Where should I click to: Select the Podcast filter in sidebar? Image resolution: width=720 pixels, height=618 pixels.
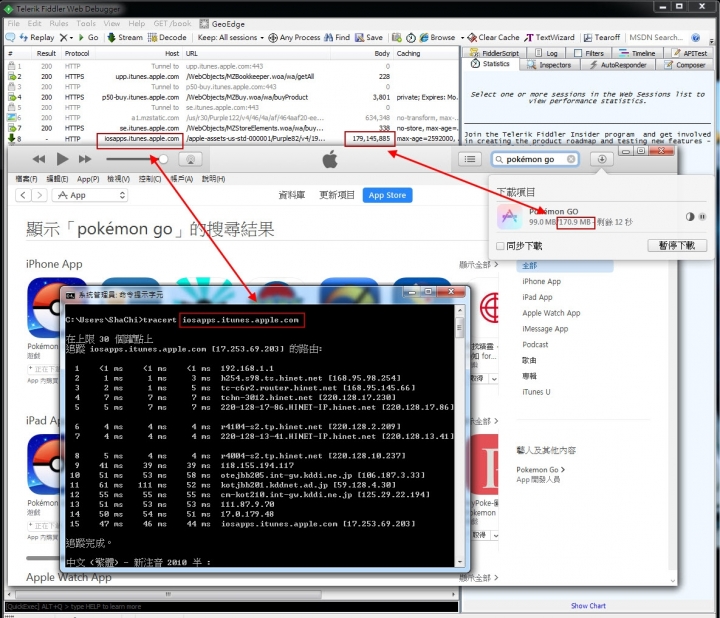535,344
